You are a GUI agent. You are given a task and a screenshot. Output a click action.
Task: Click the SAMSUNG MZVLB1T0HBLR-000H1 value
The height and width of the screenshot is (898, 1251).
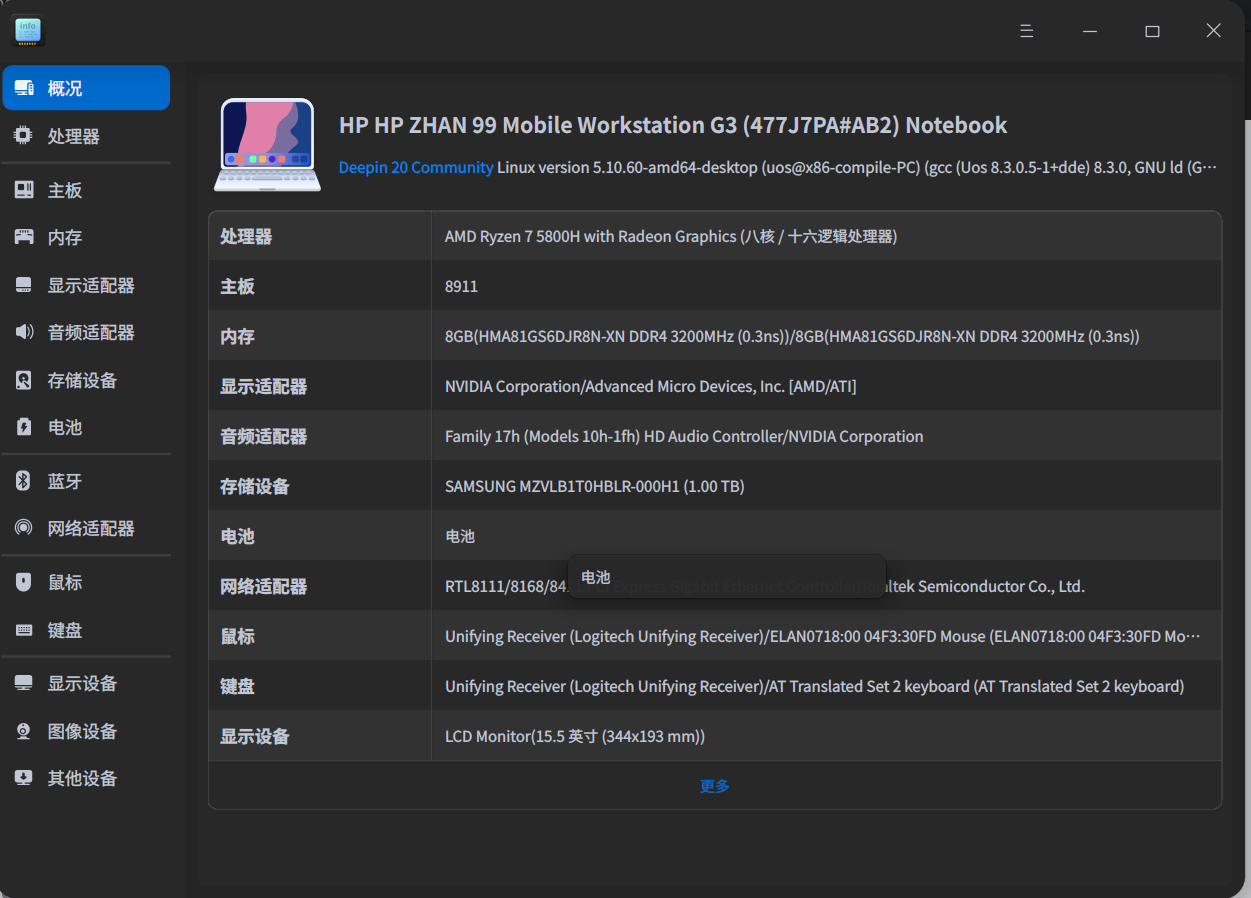click(x=594, y=486)
